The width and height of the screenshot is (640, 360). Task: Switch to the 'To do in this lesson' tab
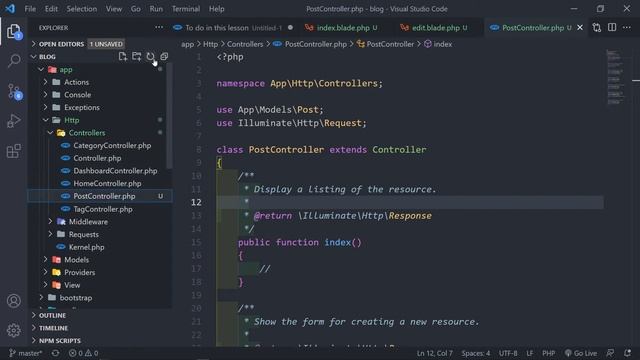tap(233, 27)
